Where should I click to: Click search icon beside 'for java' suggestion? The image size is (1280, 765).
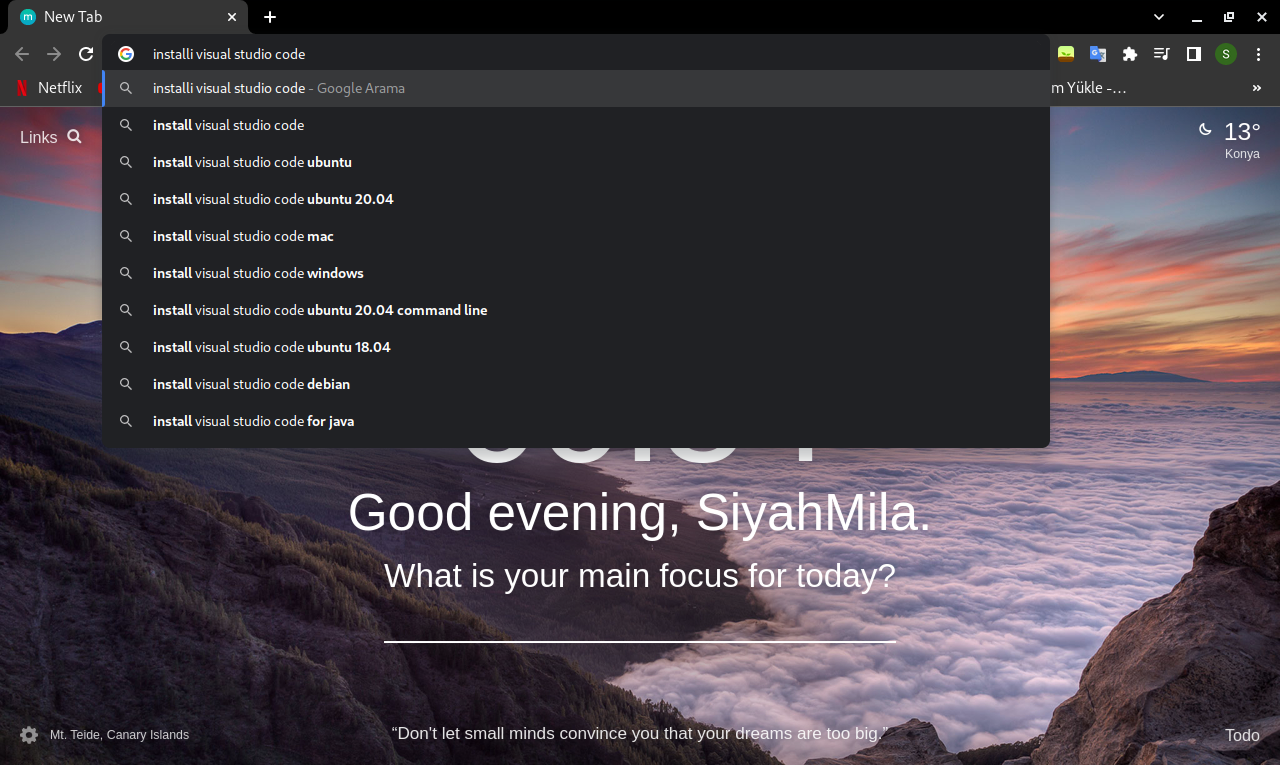[x=126, y=421]
